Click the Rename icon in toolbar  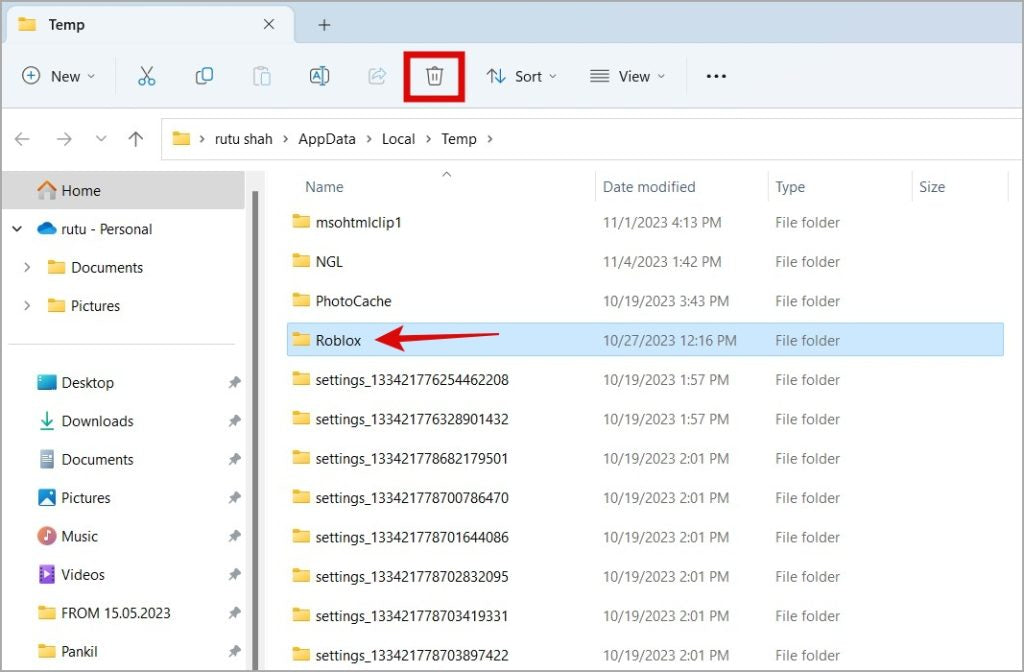319,76
